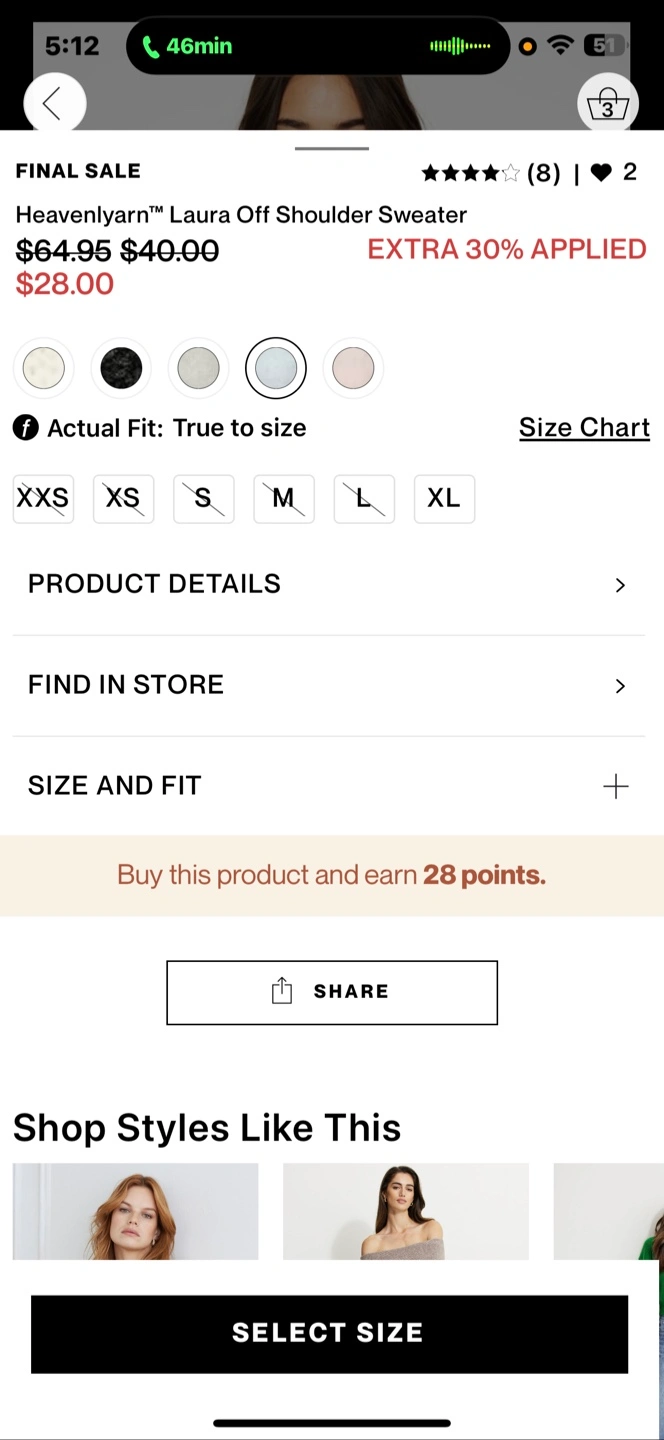
Task: Tap the back arrow button
Action: point(54,103)
